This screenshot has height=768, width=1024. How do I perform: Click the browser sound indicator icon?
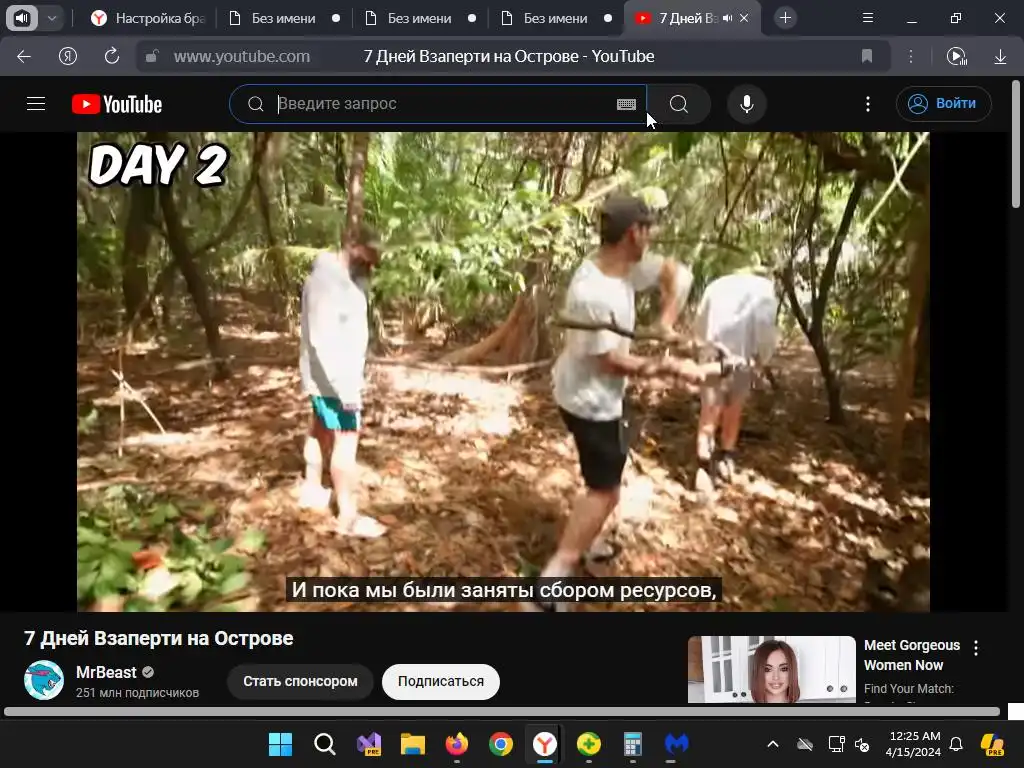22,18
